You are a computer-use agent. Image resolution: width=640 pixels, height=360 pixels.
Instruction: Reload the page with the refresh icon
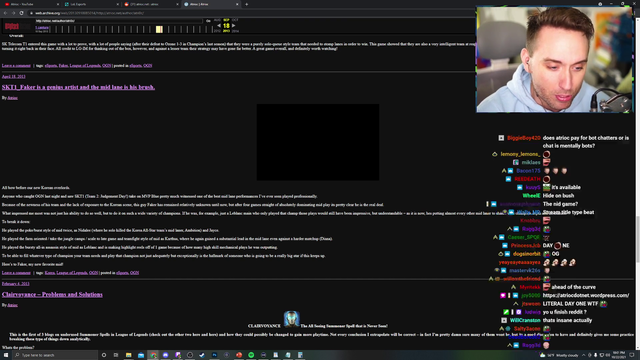click(21, 13)
